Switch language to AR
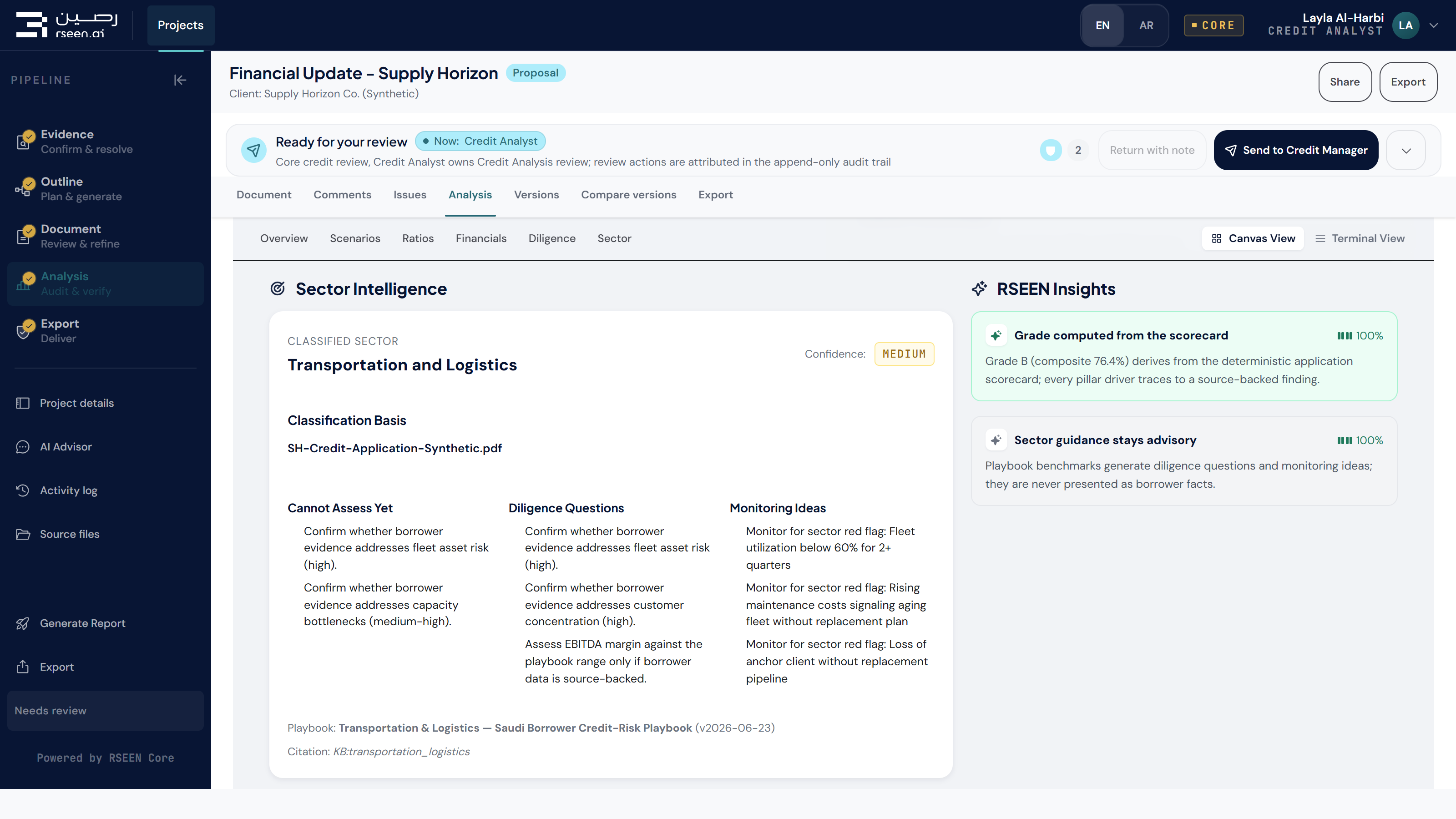Image resolution: width=1456 pixels, height=819 pixels. point(1146,25)
